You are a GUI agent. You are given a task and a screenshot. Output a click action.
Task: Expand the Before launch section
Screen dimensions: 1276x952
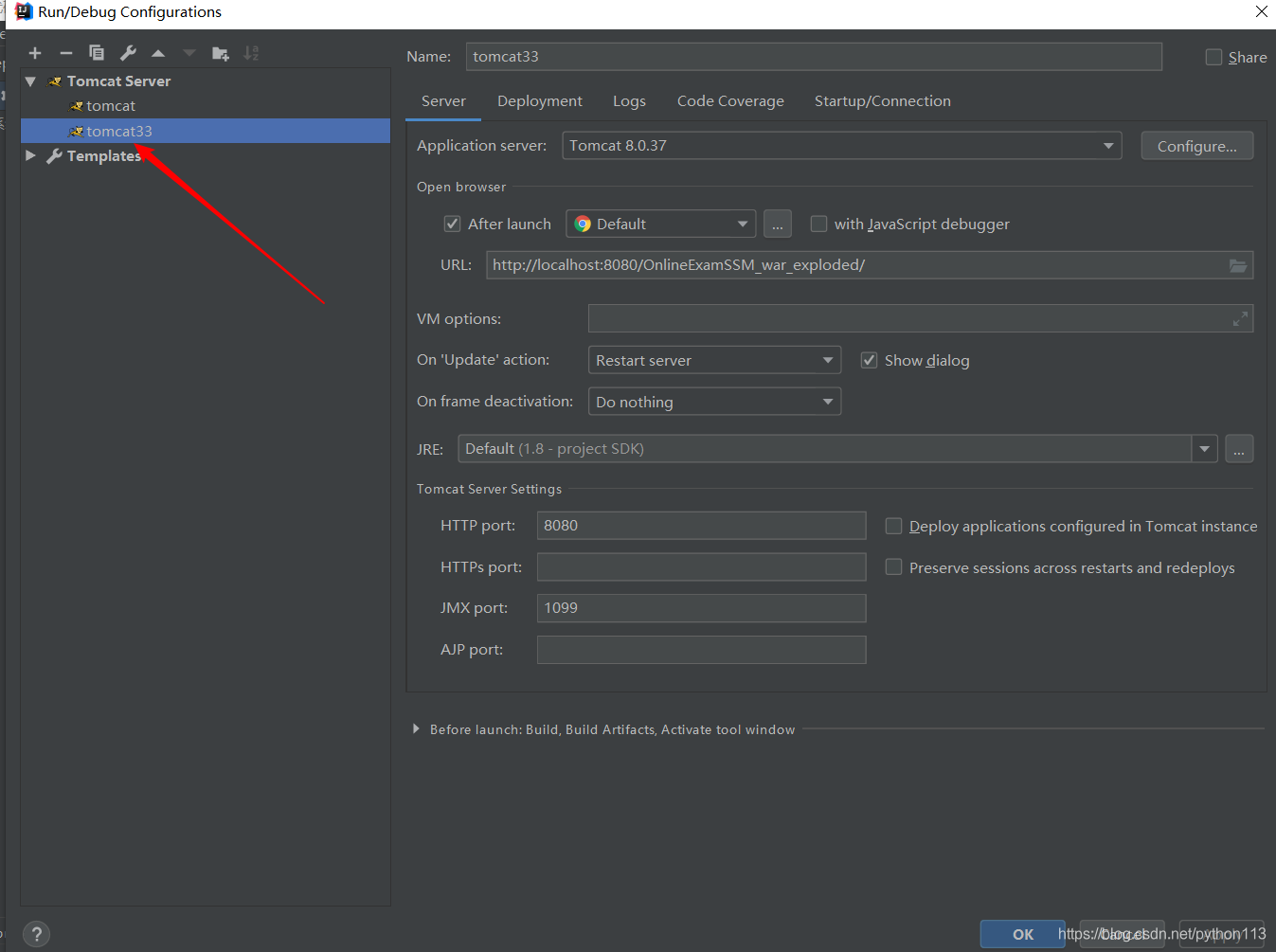tap(416, 729)
